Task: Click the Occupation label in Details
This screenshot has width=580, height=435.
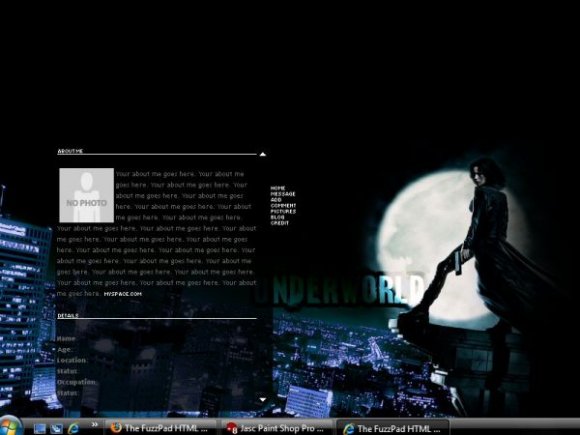Action: click(x=77, y=382)
